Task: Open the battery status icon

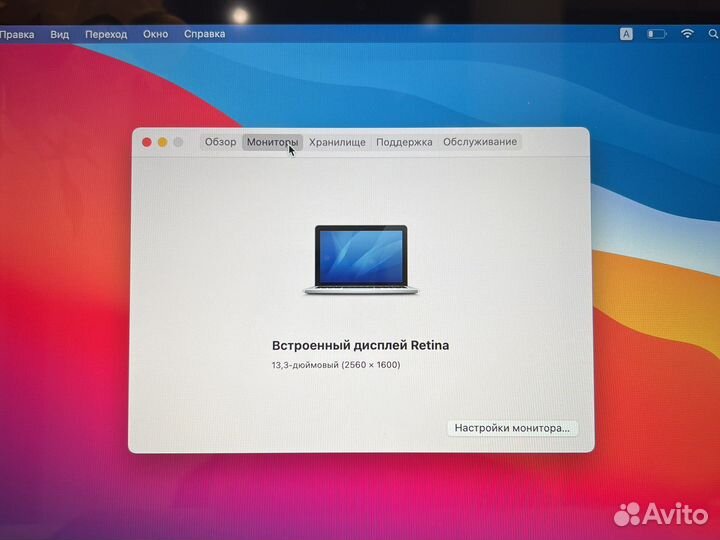Action: pyautogui.click(x=656, y=33)
